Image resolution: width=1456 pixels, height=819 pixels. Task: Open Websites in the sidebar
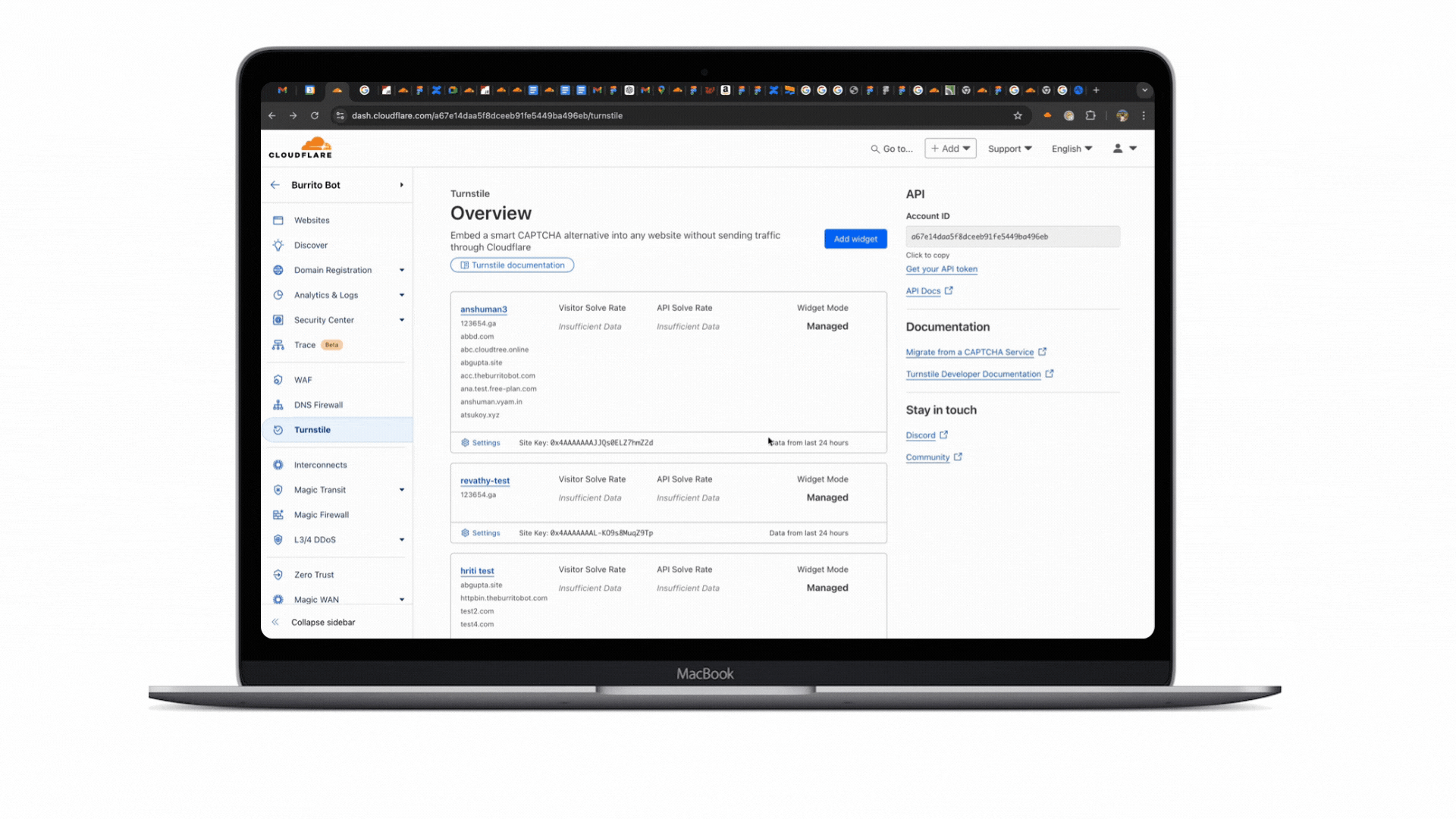(312, 220)
